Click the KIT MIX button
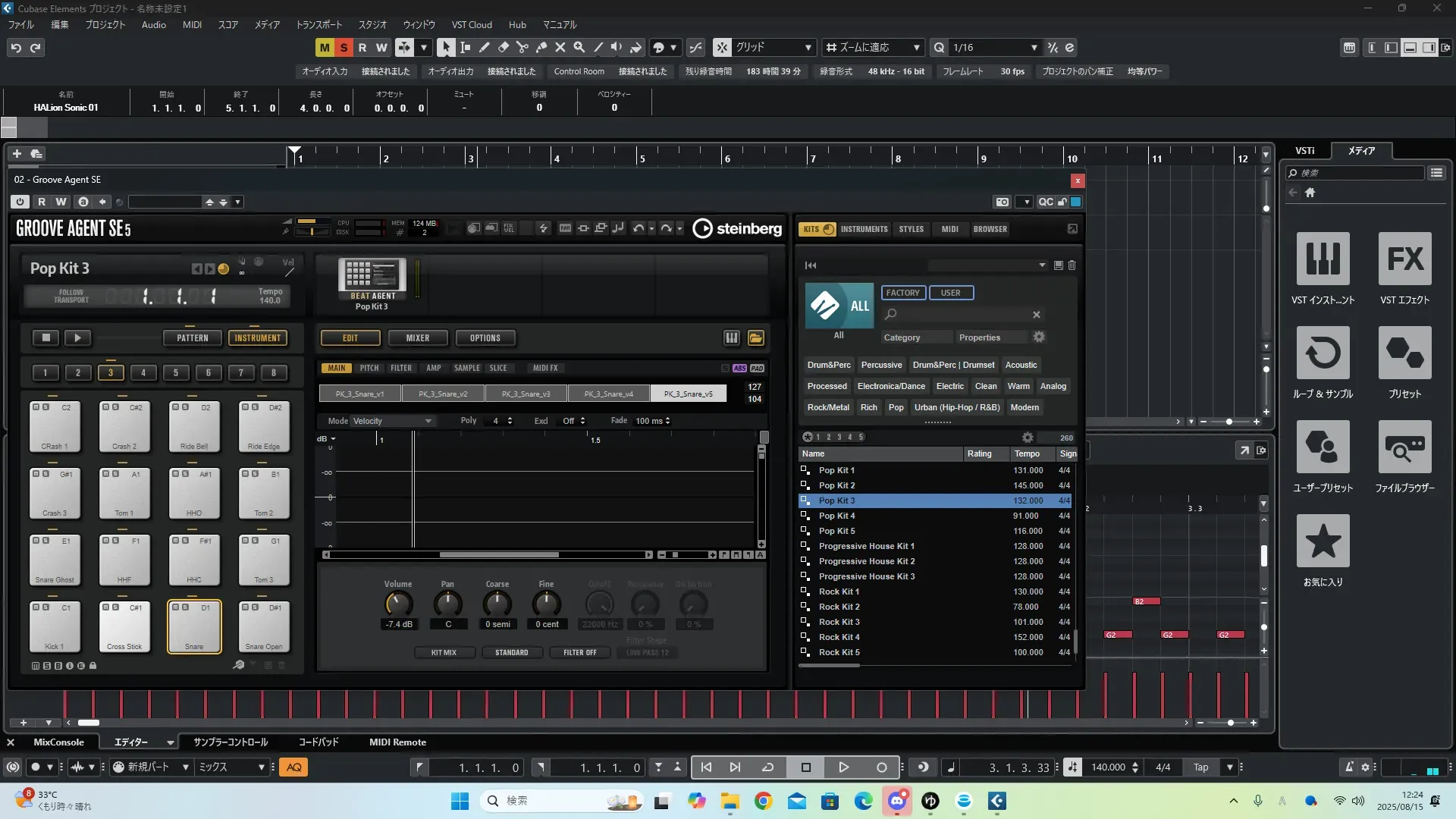 point(444,652)
